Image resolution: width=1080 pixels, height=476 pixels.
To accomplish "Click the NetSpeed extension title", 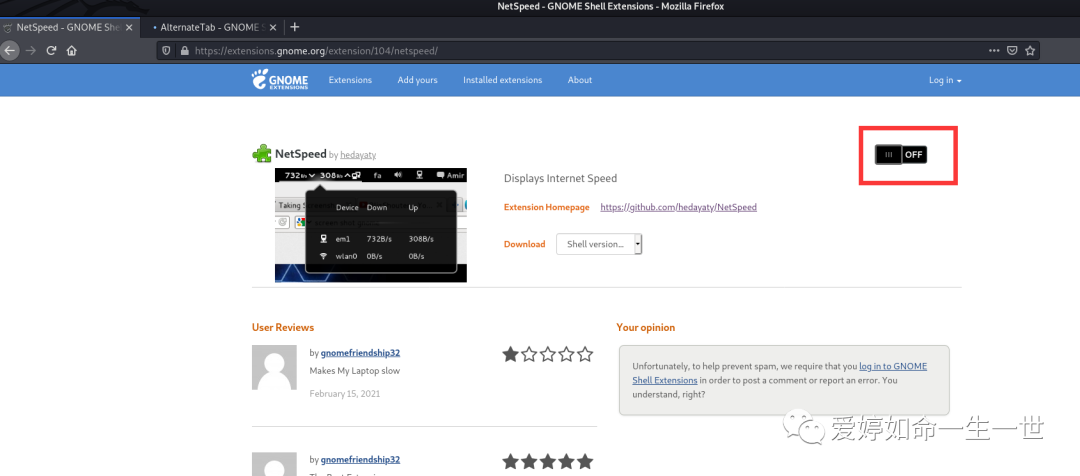I will pos(300,154).
